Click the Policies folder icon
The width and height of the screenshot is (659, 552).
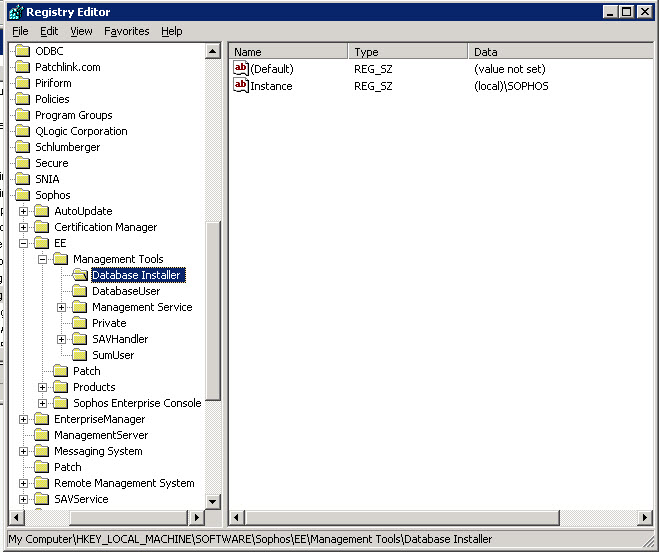click(x=22, y=99)
